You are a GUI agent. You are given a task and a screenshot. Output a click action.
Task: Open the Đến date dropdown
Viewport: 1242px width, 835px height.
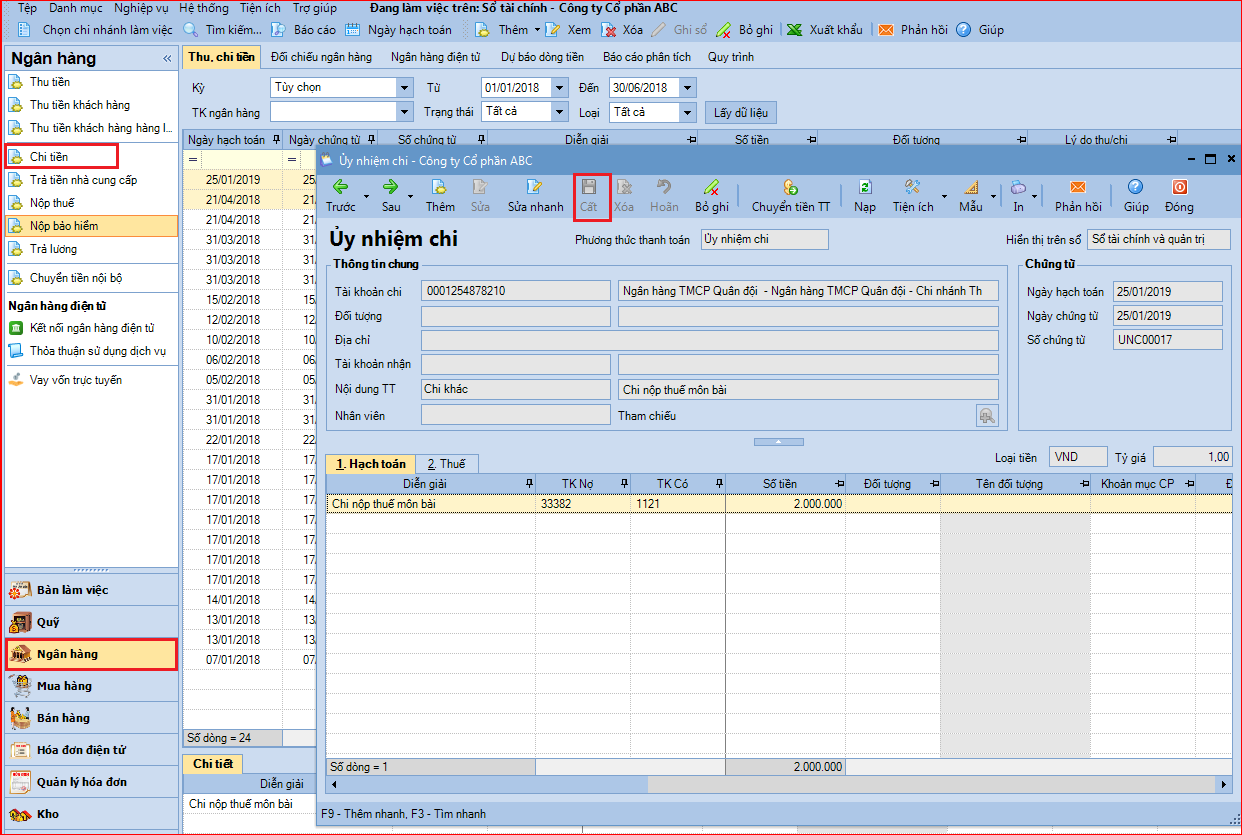coord(687,87)
